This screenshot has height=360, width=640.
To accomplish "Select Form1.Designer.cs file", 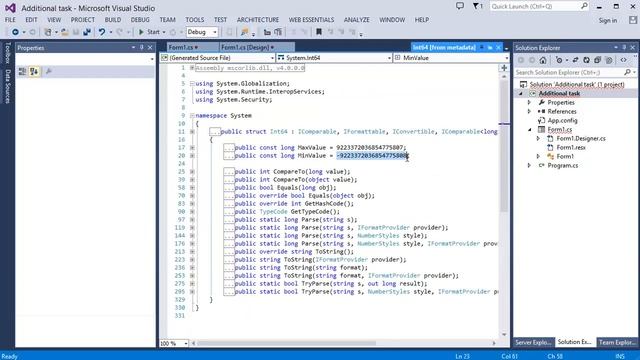I will tap(580, 139).
